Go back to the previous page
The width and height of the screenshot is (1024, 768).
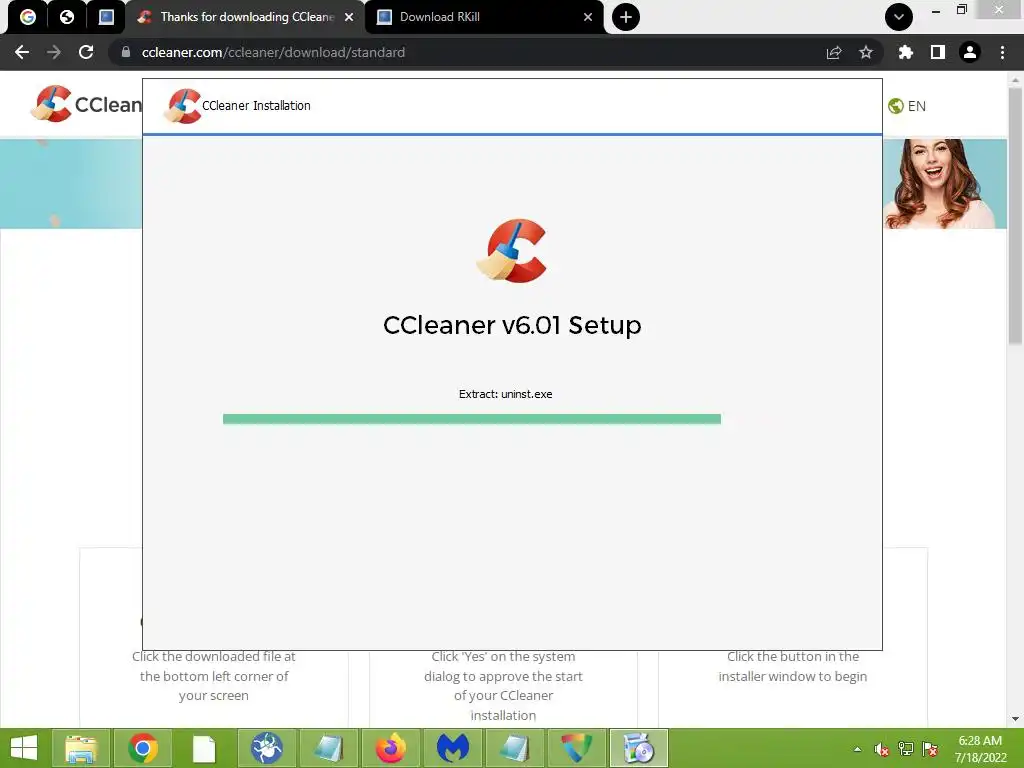(22, 52)
